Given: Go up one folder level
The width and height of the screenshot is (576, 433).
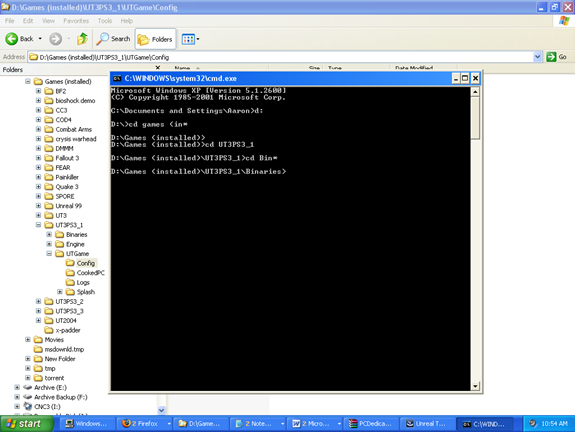Looking at the screenshot, I should (82, 39).
